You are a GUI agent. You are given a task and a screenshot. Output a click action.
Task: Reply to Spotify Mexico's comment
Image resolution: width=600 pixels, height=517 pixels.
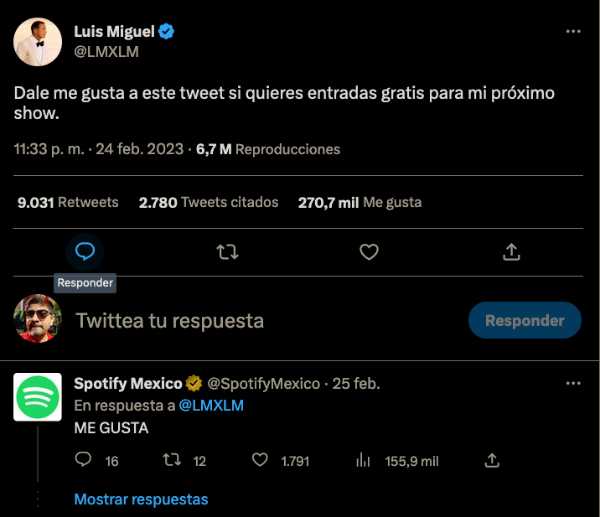pos(85,460)
